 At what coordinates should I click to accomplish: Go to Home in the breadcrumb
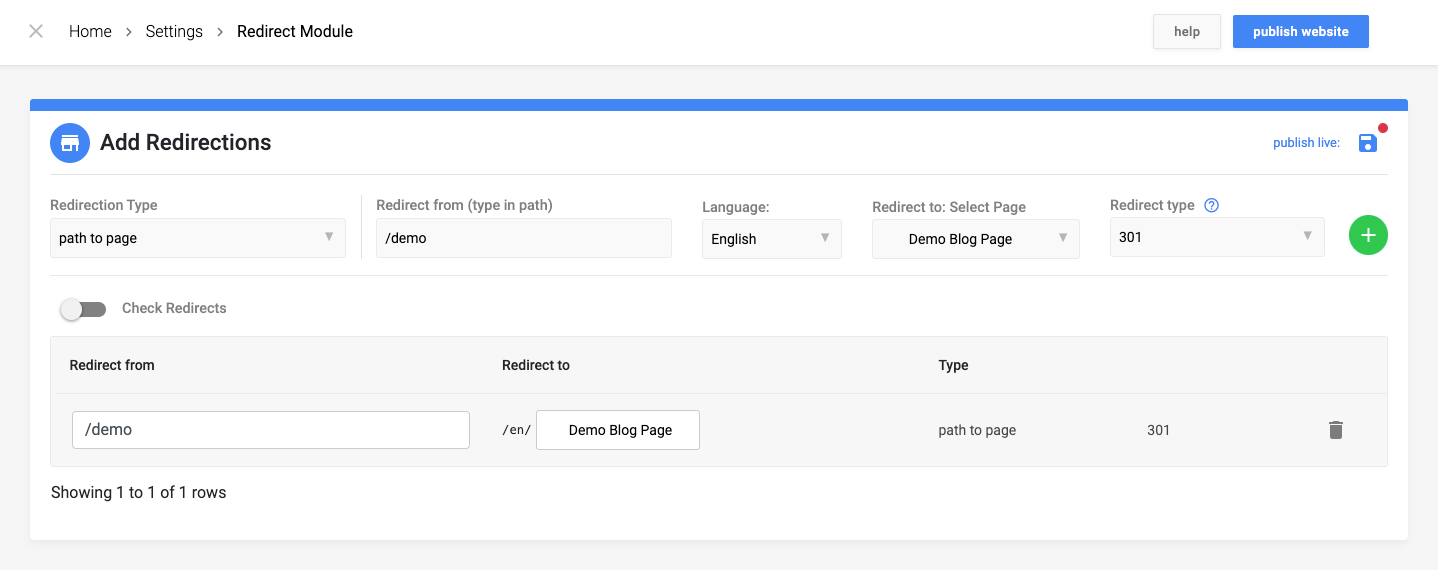90,31
